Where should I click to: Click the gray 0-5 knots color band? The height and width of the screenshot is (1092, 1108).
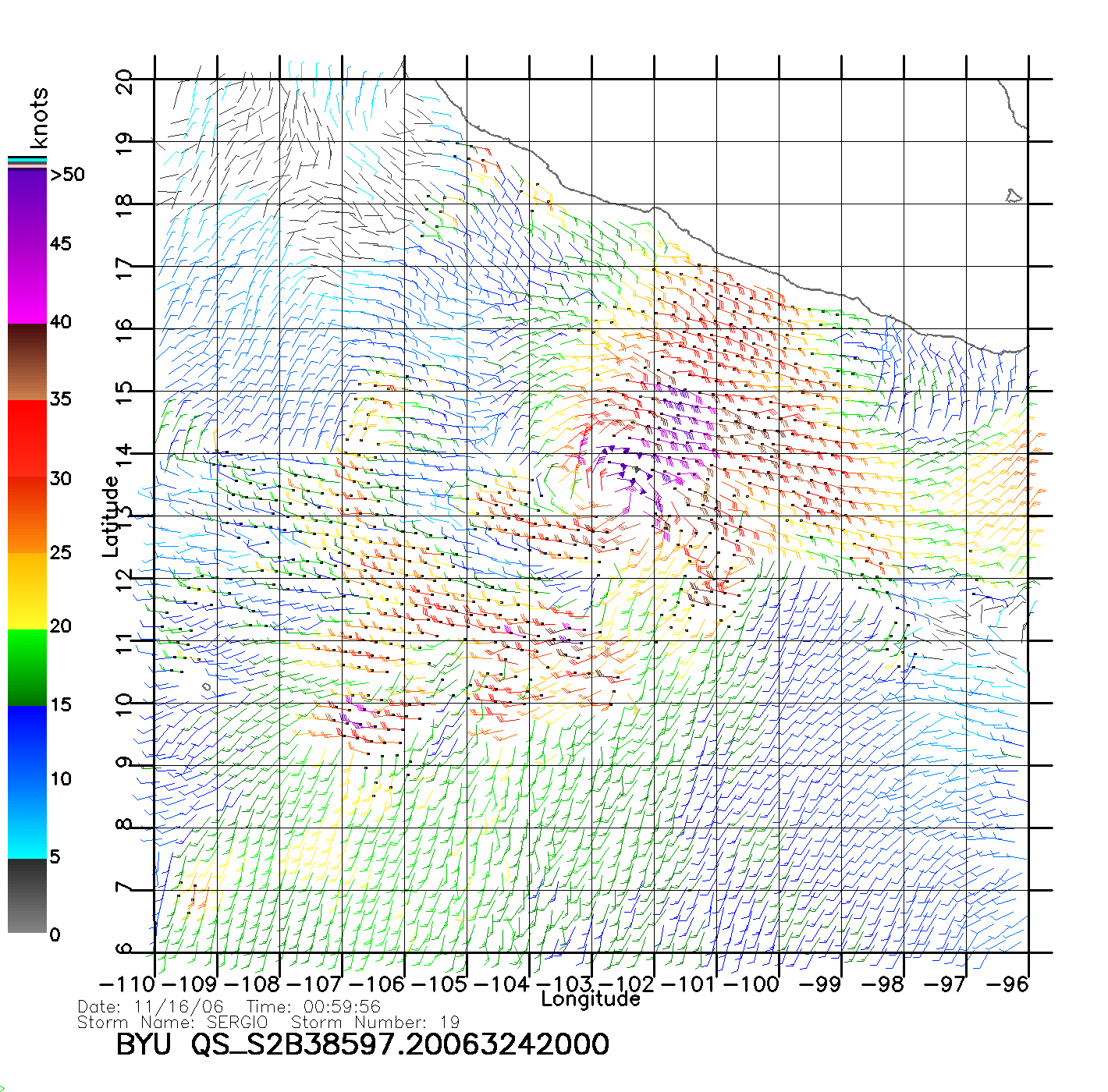tap(27, 895)
